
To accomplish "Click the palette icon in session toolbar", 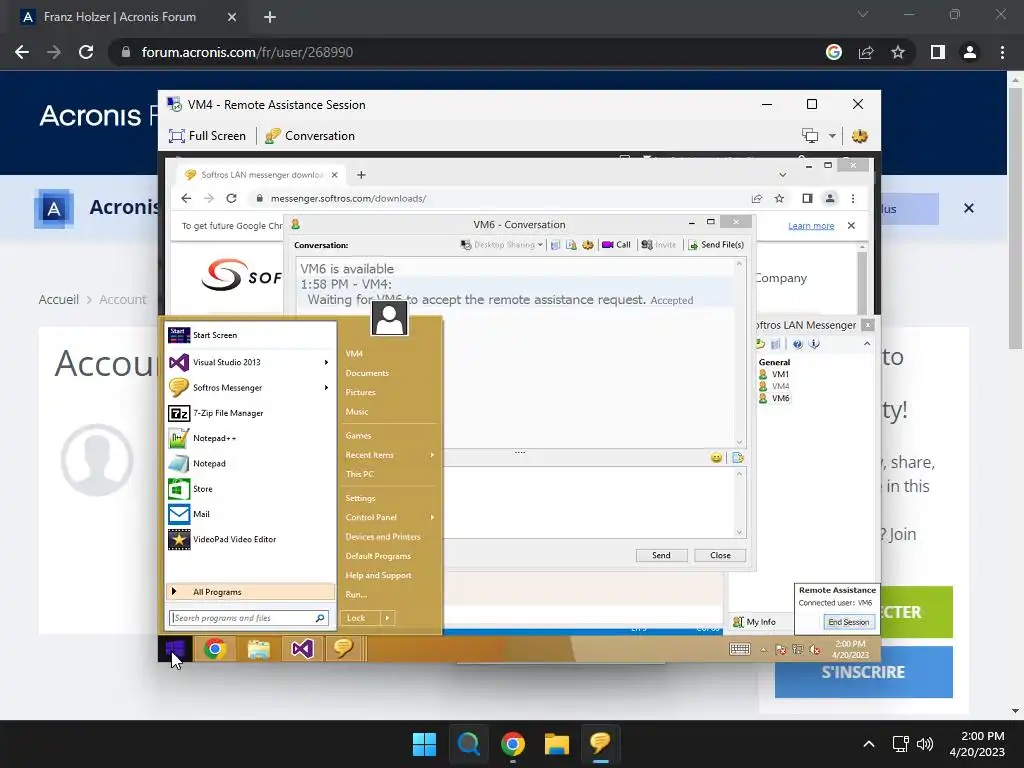I will pyautogui.click(x=859, y=136).
